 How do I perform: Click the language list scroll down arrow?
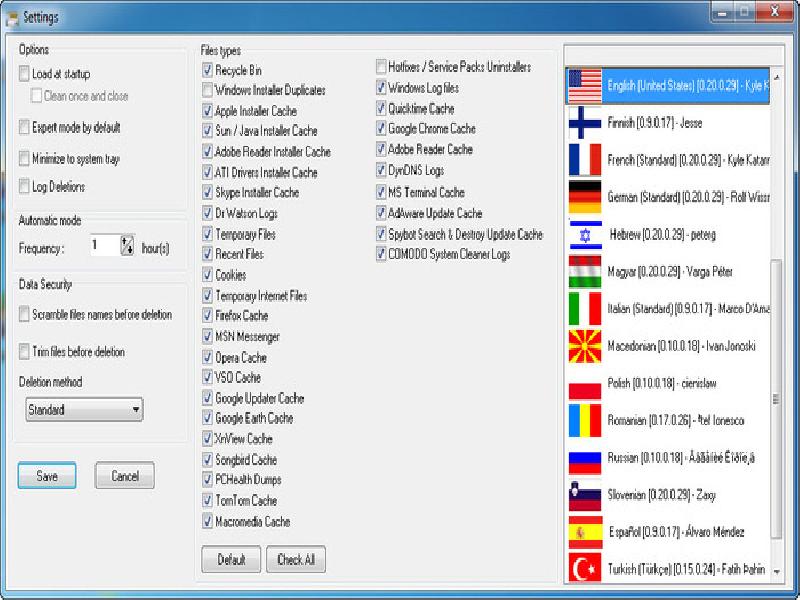tap(777, 572)
